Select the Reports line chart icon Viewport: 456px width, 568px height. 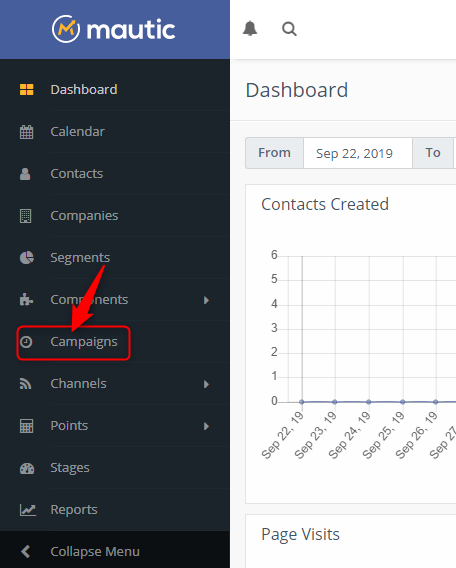(x=28, y=510)
